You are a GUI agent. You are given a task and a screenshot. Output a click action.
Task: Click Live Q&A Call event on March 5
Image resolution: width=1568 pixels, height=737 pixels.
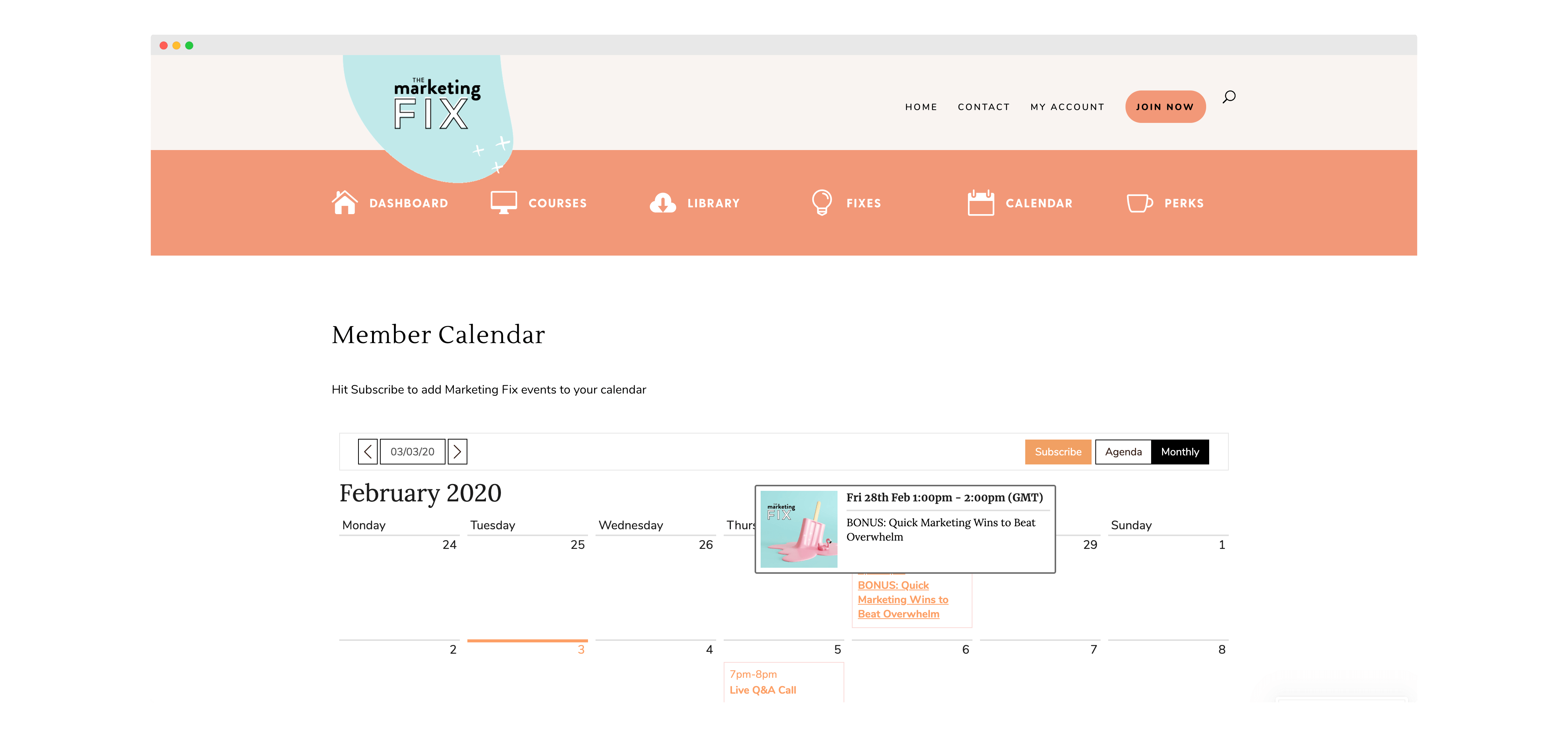click(x=763, y=689)
